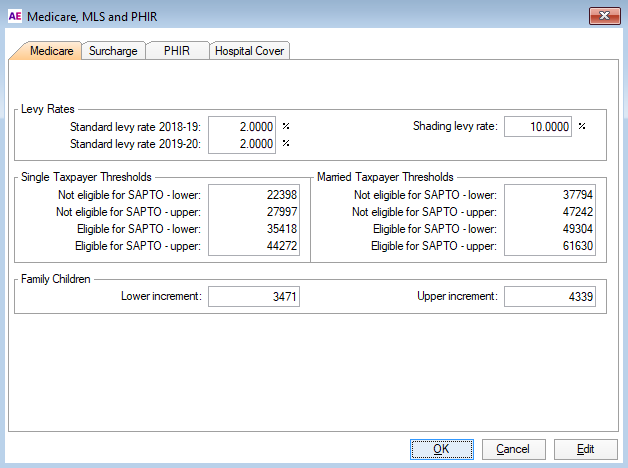Open the PHIR tab
Screen dimensions: 628x468
click(176, 51)
